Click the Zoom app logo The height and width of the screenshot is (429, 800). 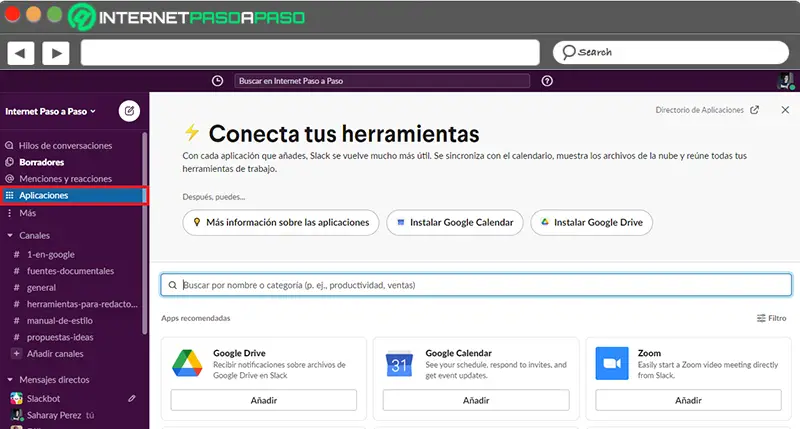coord(612,363)
